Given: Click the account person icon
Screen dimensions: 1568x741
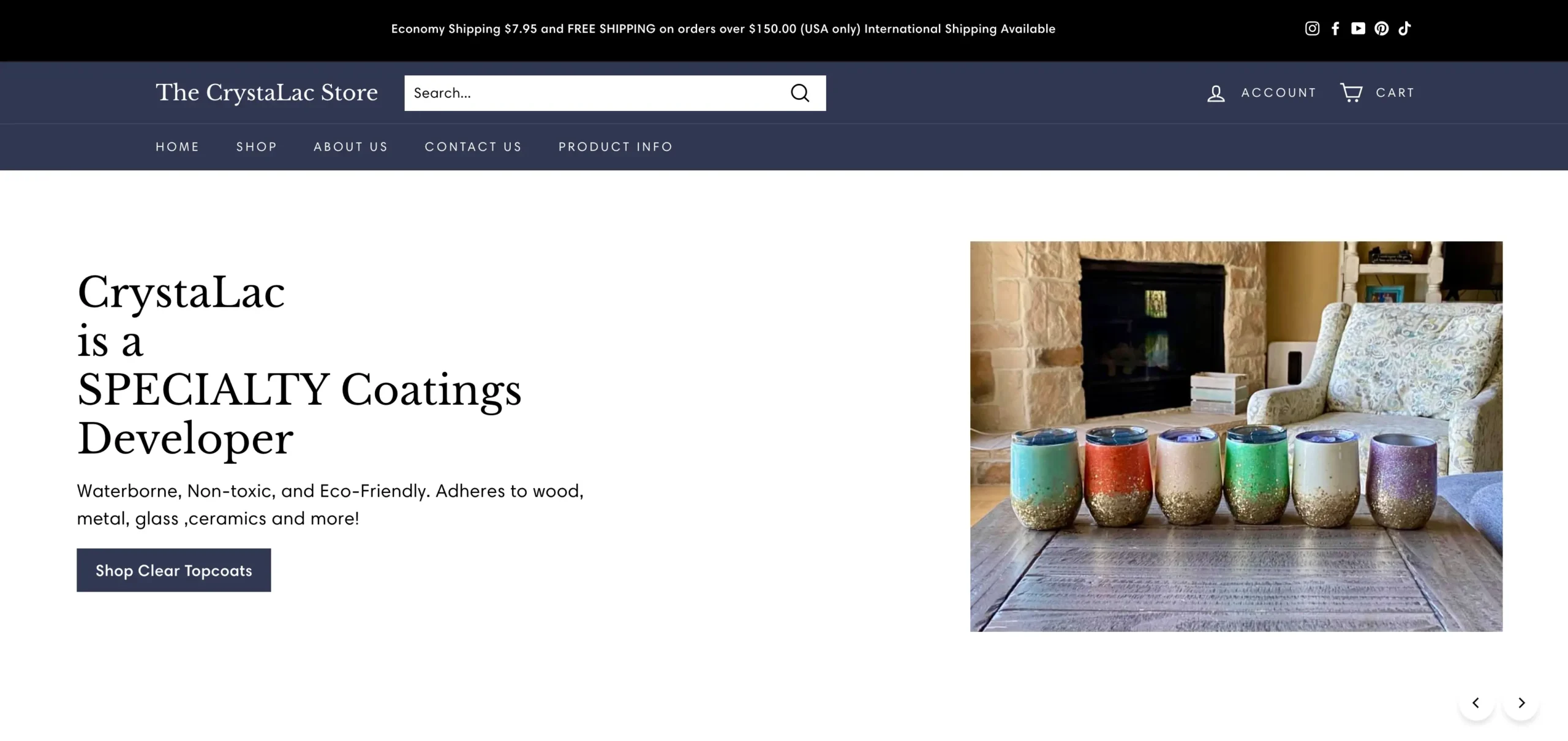Looking at the screenshot, I should [x=1216, y=93].
